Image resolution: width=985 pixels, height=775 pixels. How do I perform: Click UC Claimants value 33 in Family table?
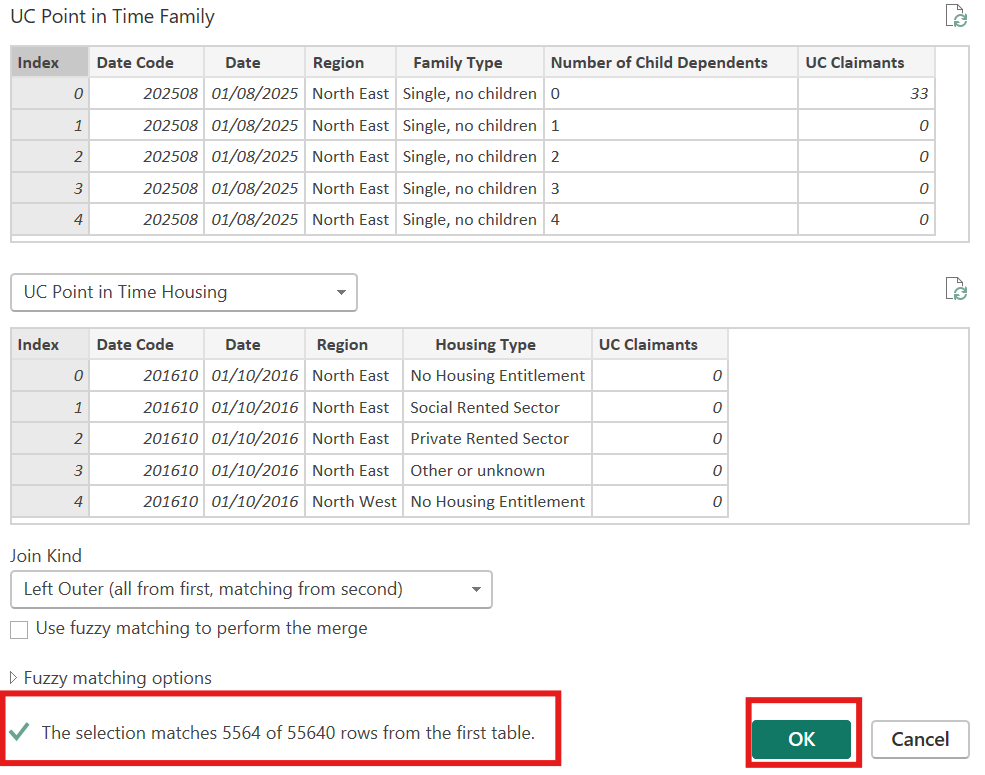(866, 94)
